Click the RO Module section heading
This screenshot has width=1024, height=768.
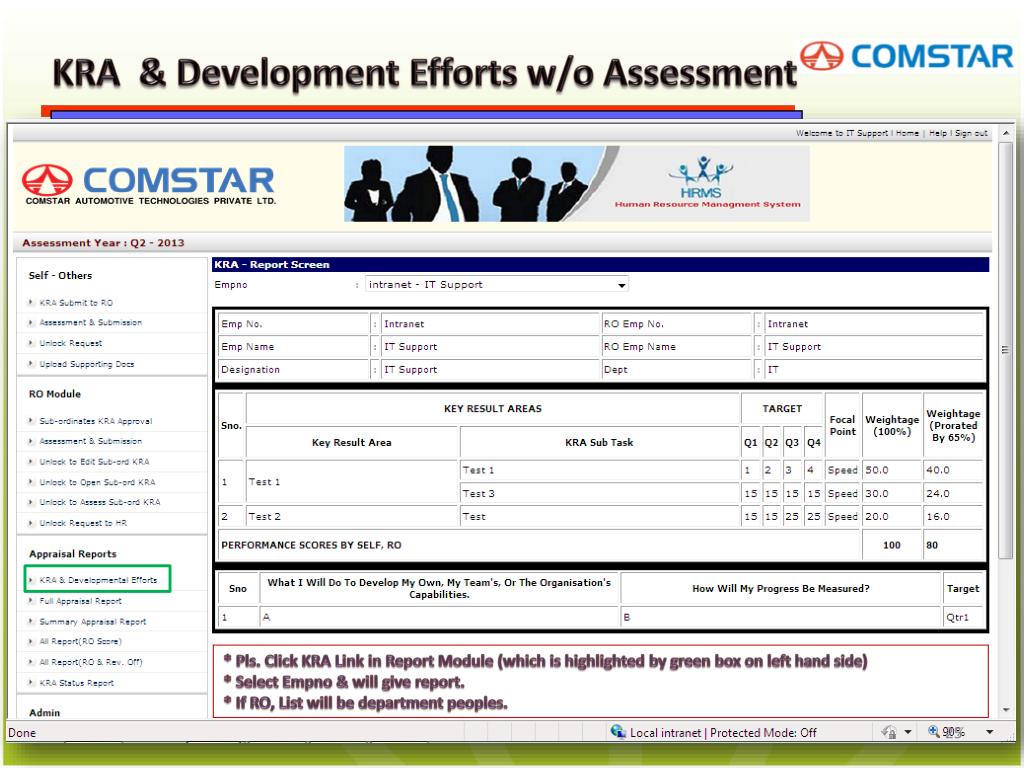pyautogui.click(x=55, y=394)
